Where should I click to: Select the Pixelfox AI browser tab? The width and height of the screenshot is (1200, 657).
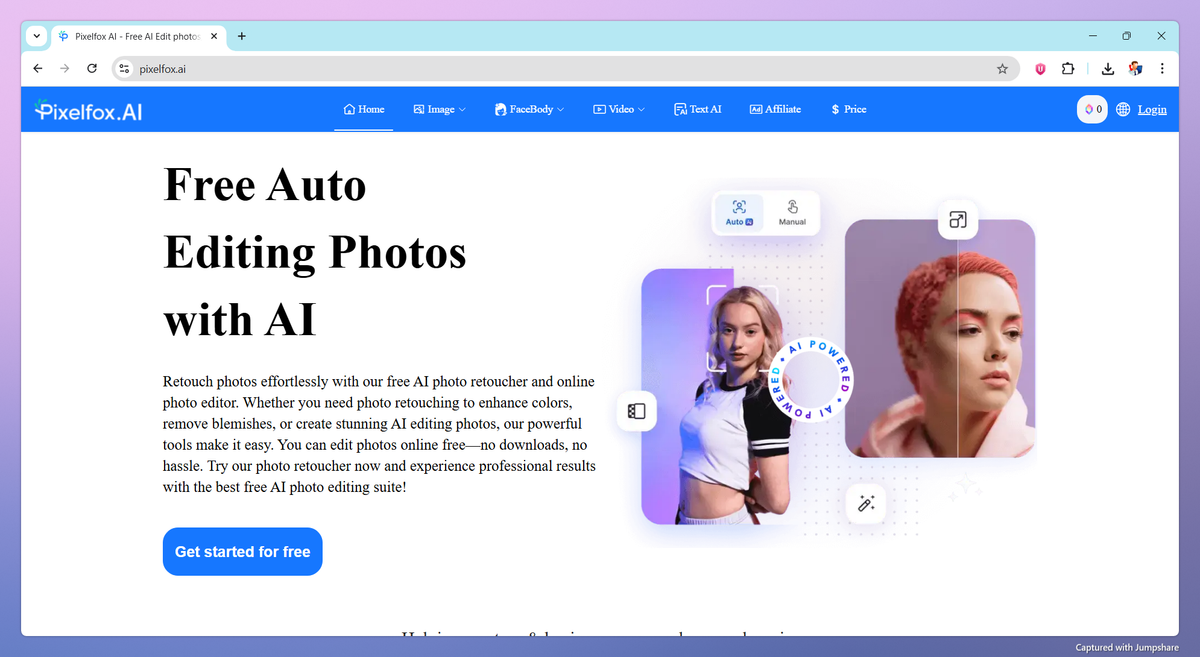click(138, 36)
